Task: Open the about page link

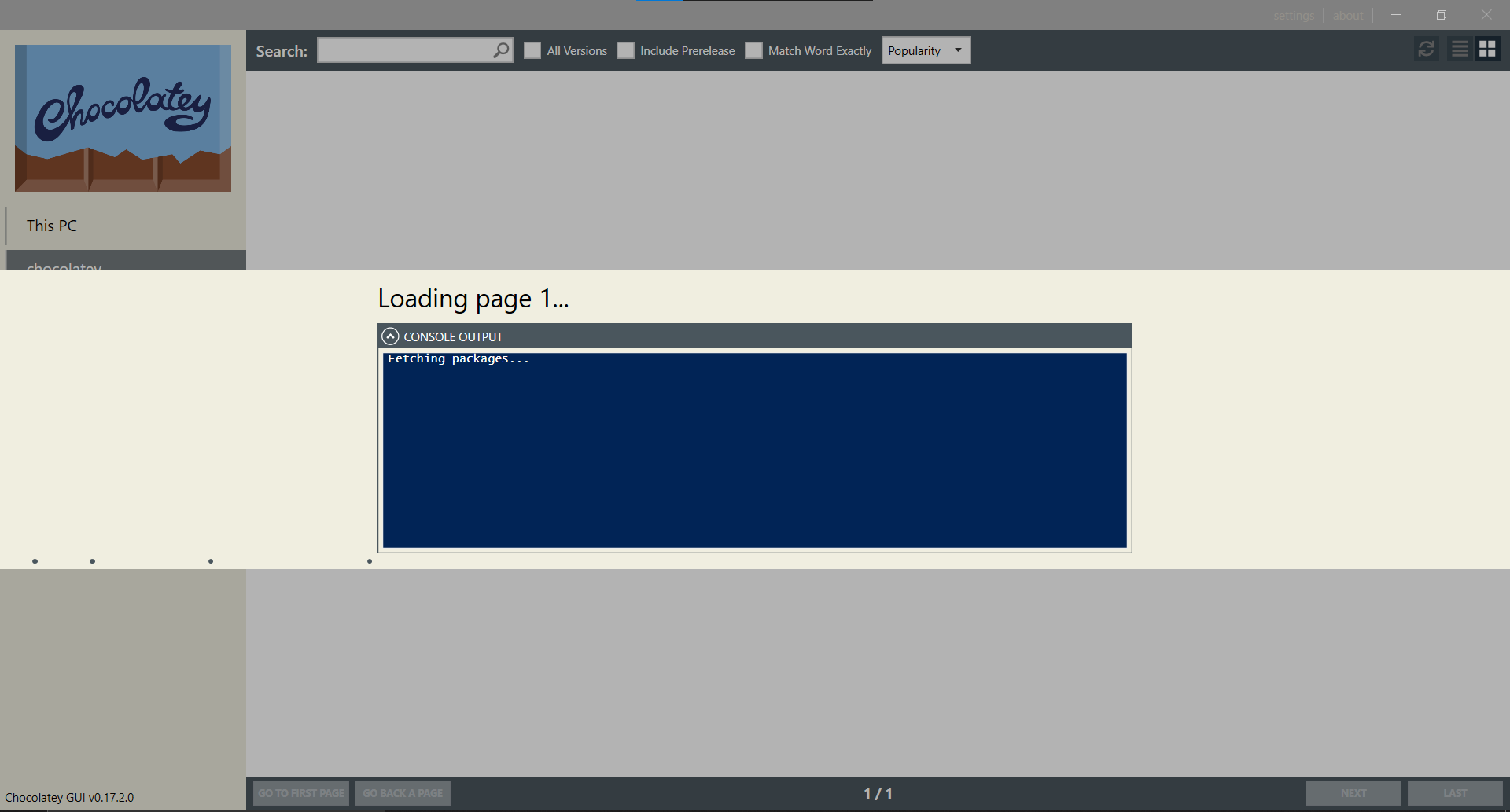Action: (1348, 16)
